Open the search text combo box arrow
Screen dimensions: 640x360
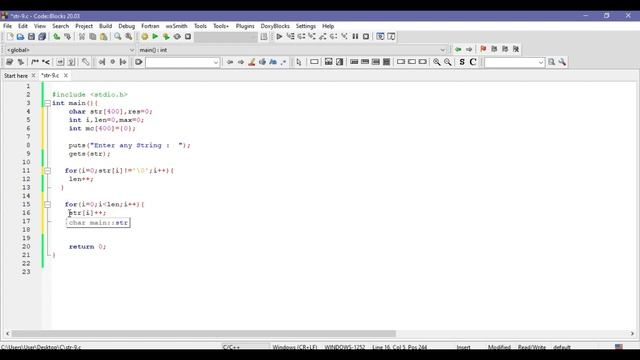tap(216, 62)
